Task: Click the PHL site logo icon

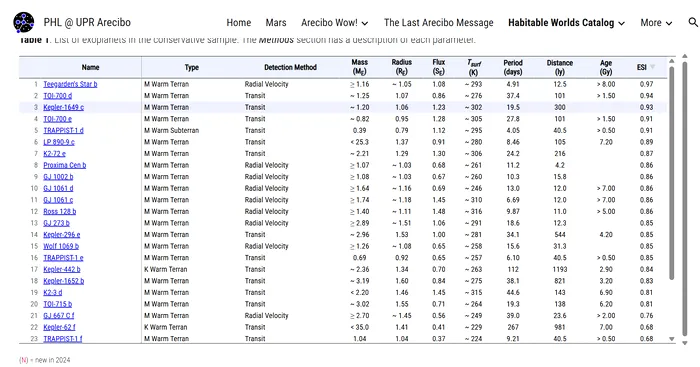Action: point(24,22)
